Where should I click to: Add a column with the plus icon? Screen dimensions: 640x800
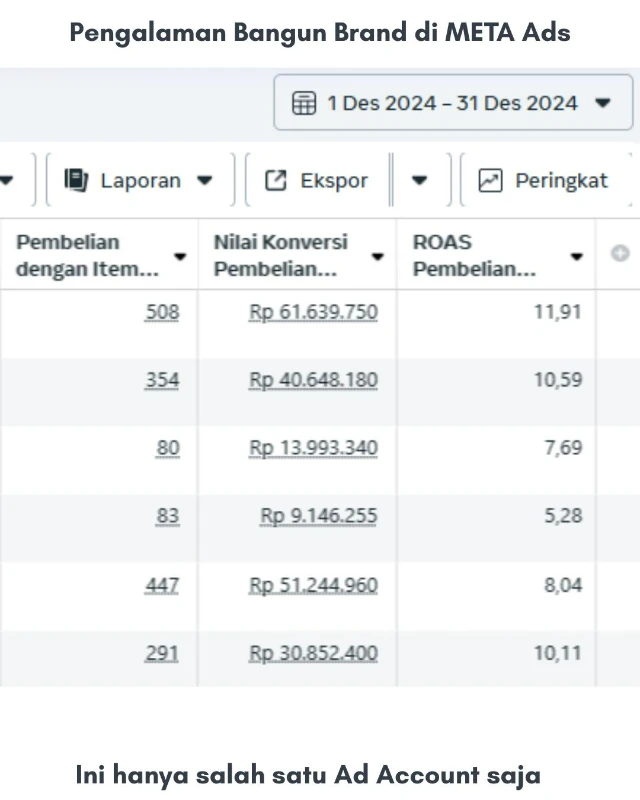pyautogui.click(x=619, y=254)
